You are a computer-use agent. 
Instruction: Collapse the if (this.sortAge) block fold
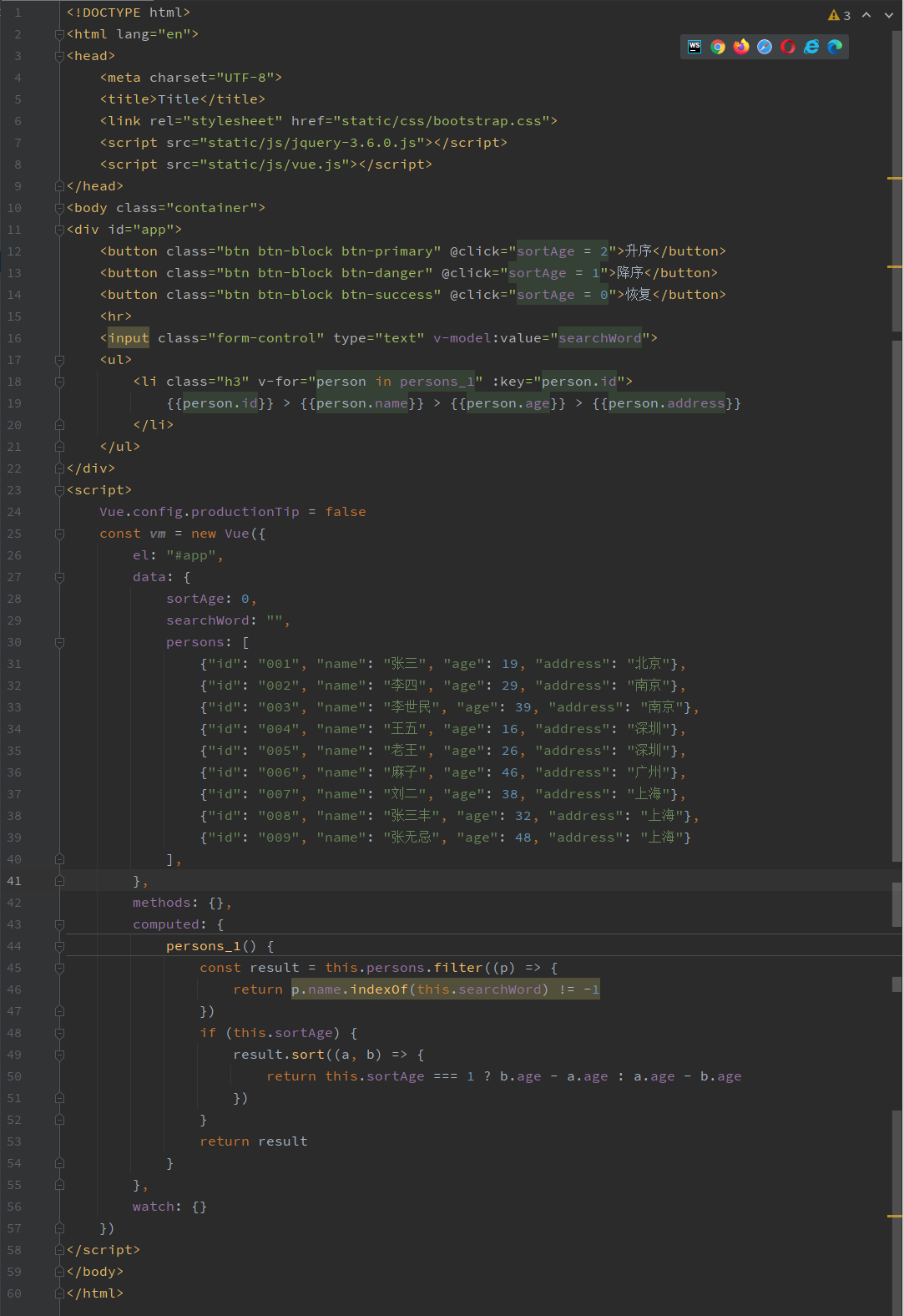(x=59, y=1033)
